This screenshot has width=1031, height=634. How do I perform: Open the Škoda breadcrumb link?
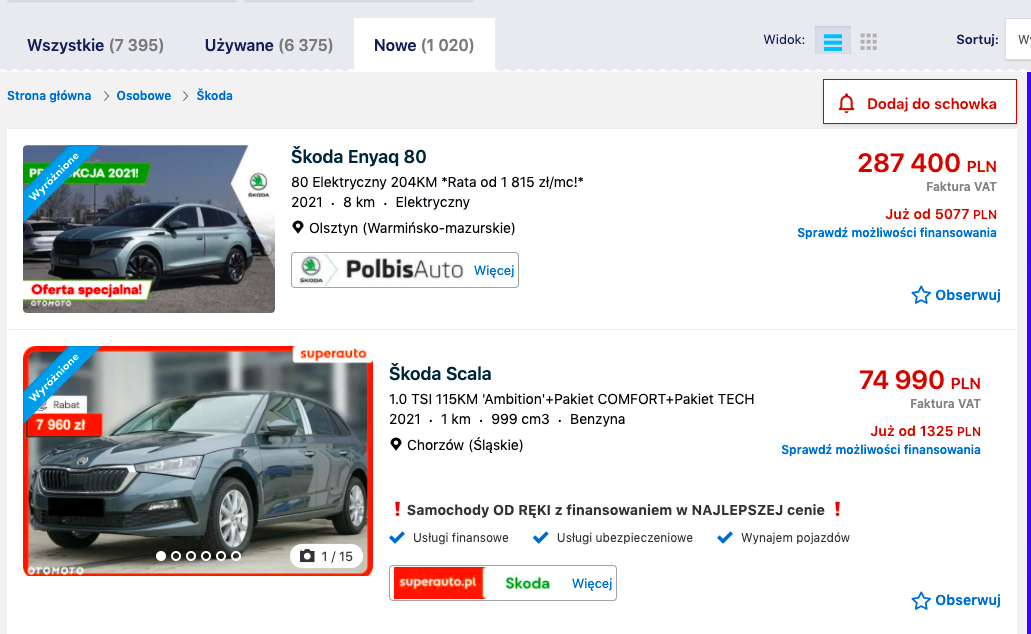pos(214,96)
